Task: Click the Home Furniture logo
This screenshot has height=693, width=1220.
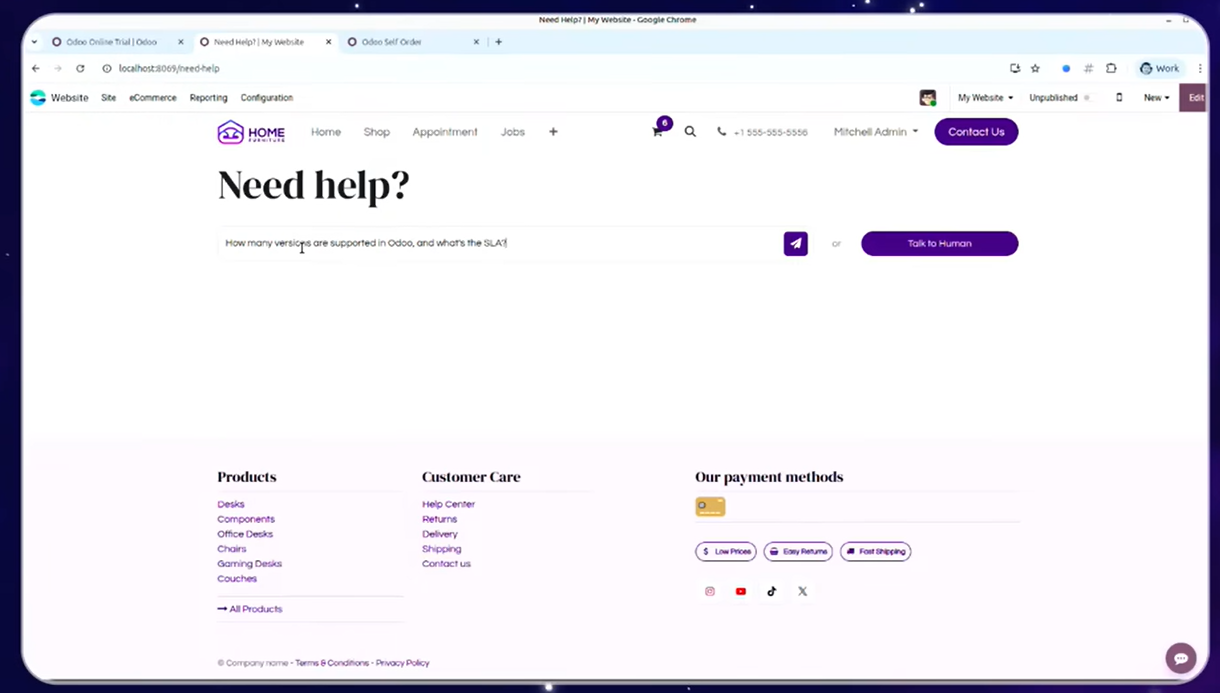Action: [251, 132]
